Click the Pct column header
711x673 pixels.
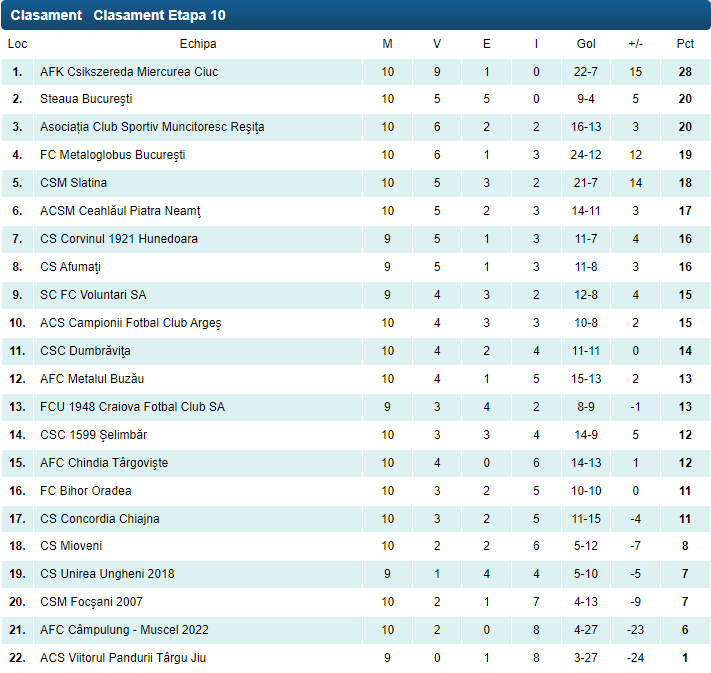click(685, 44)
